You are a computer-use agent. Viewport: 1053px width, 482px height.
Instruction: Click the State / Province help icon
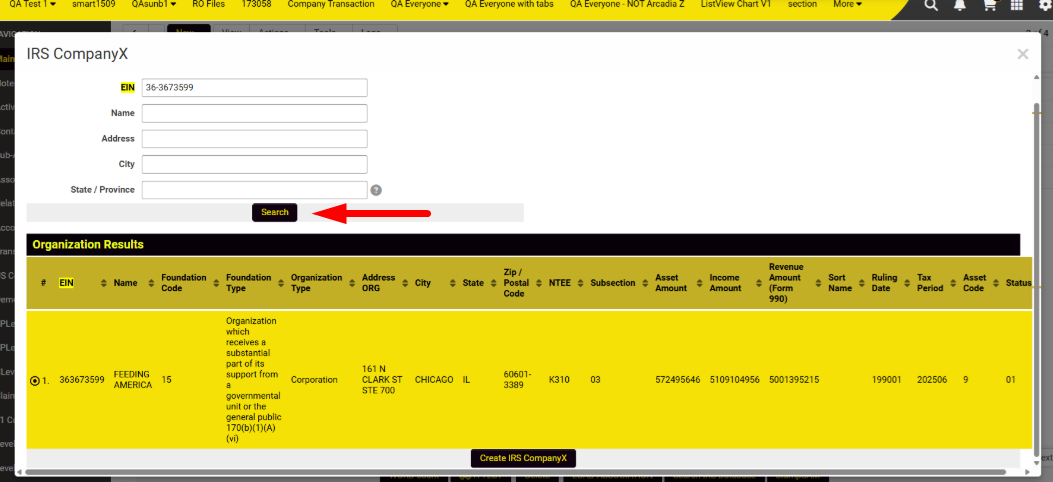[376, 190]
